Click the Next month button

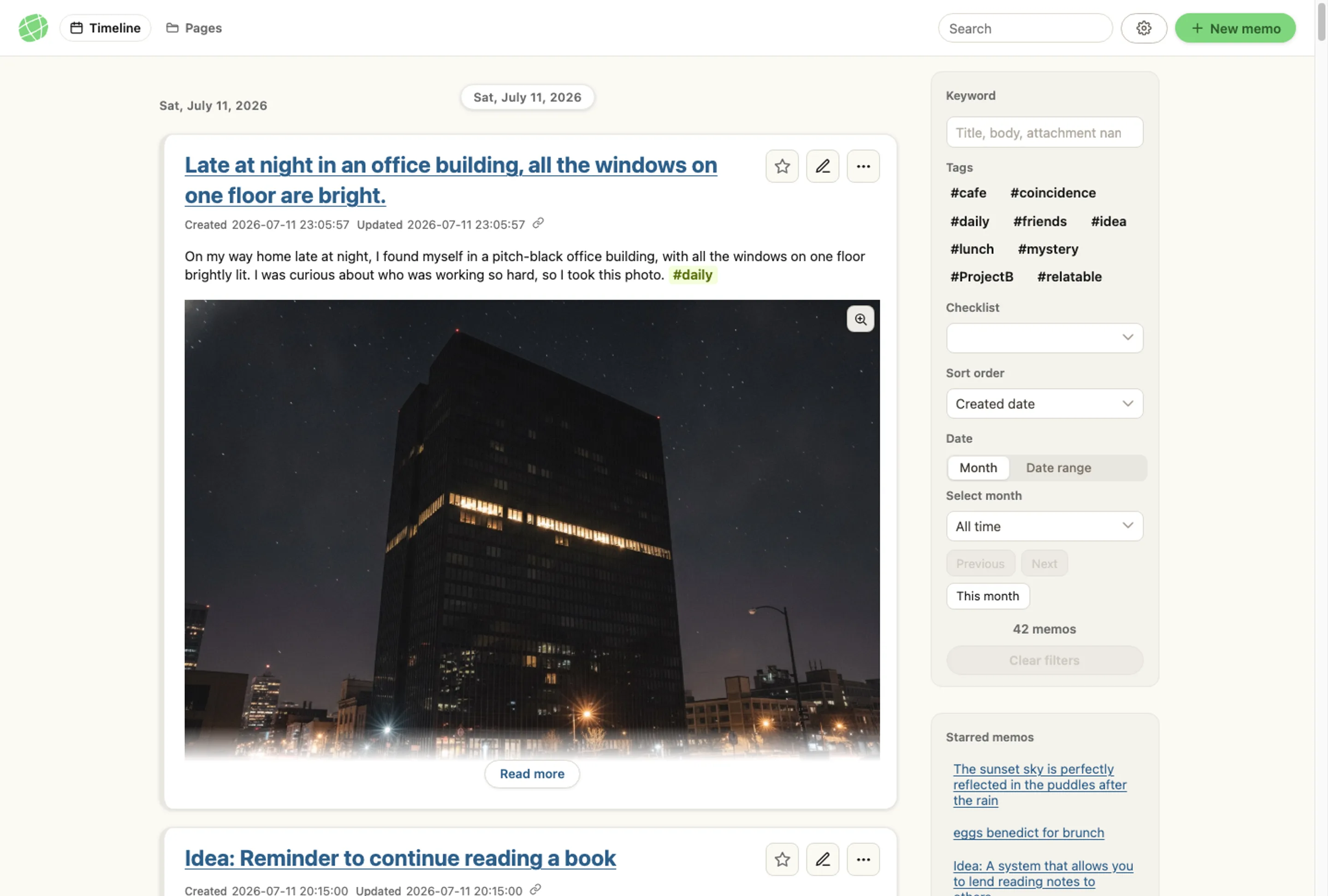pos(1043,564)
